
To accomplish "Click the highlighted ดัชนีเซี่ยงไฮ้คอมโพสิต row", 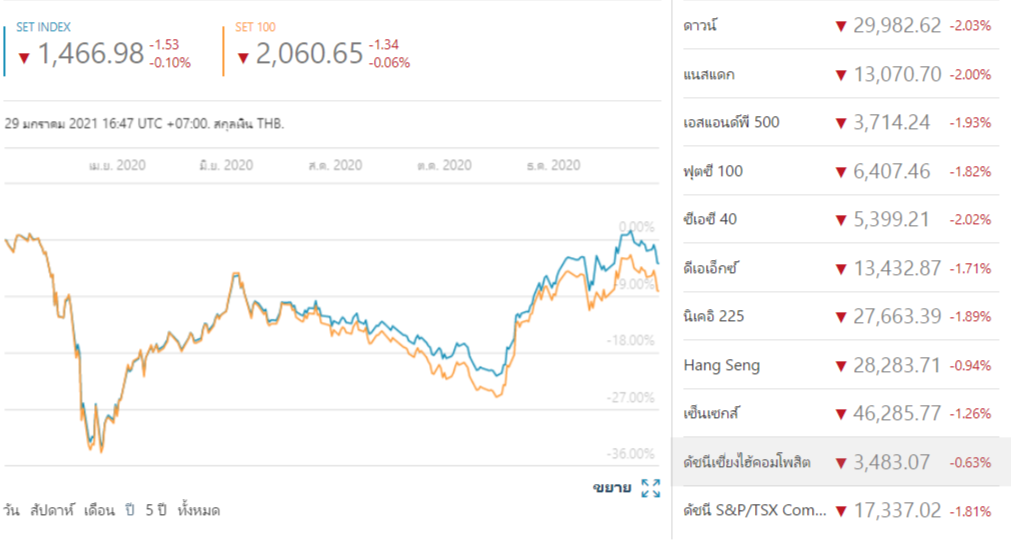I will tap(746, 462).
